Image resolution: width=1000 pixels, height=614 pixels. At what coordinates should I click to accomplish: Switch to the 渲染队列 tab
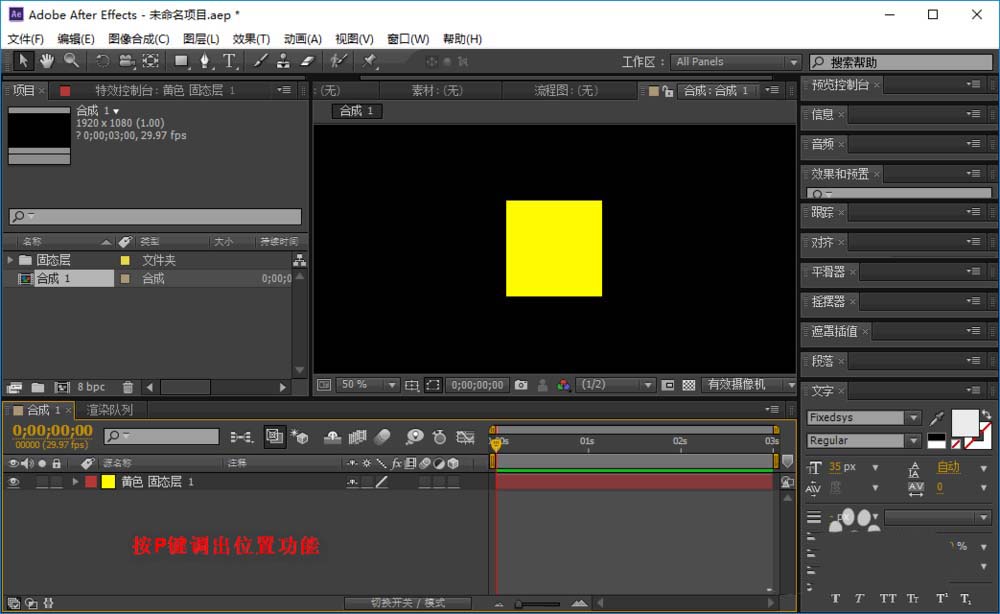pyautogui.click(x=109, y=410)
